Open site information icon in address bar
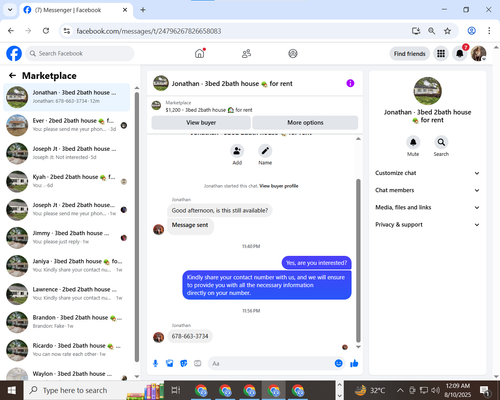500x400 pixels. click(67, 31)
